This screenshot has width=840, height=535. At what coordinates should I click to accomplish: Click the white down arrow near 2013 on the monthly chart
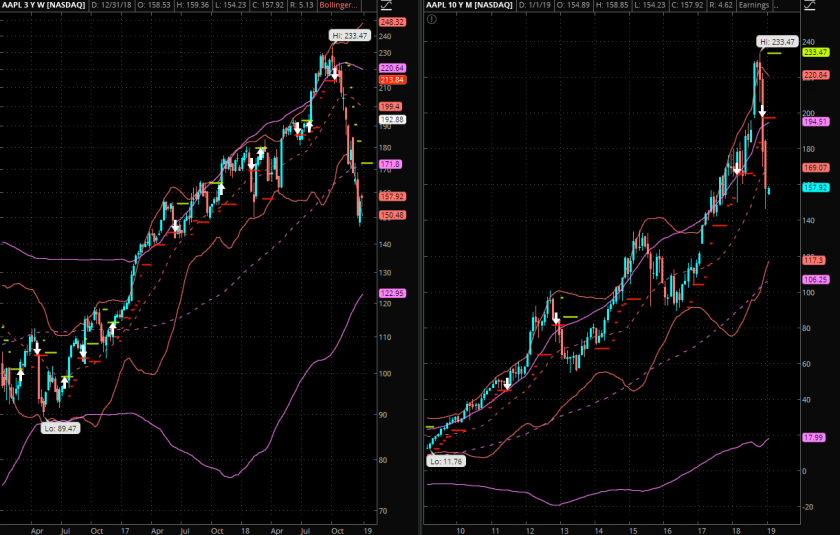(x=556, y=318)
